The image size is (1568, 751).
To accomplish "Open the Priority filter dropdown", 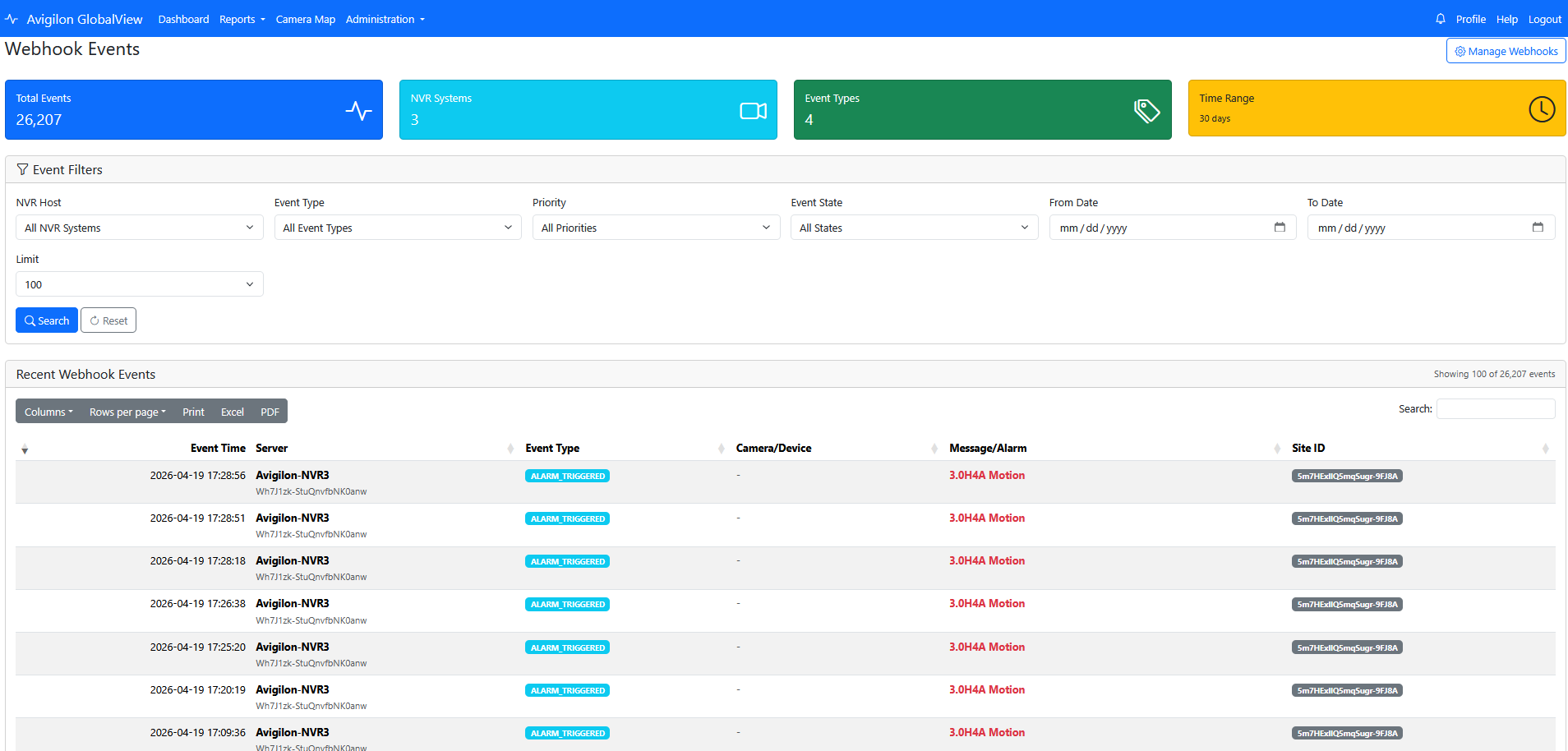I will coord(656,228).
